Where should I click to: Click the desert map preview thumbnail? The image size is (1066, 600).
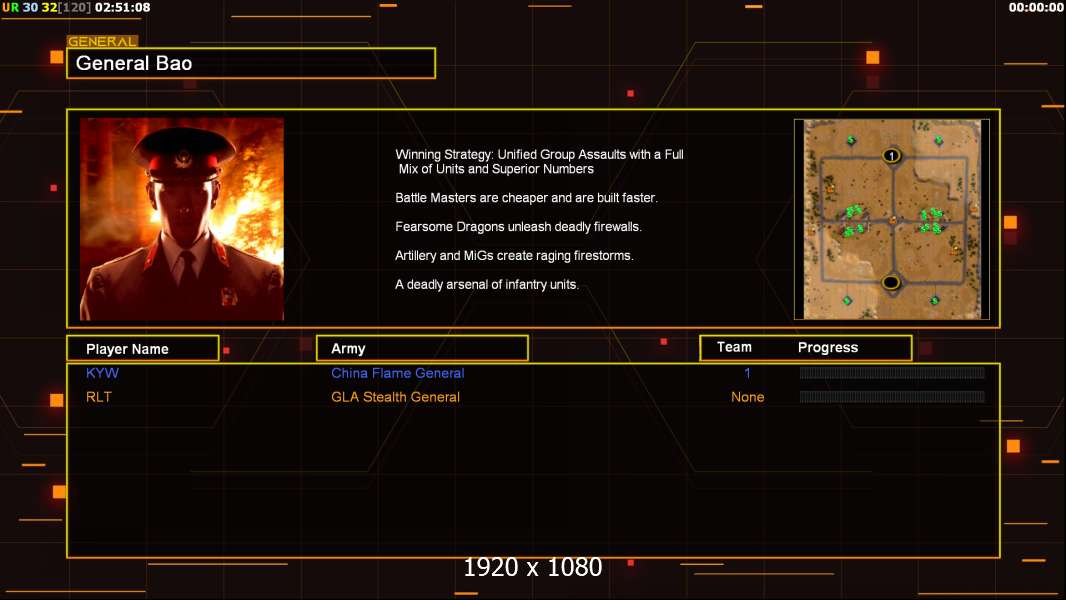tap(892, 219)
